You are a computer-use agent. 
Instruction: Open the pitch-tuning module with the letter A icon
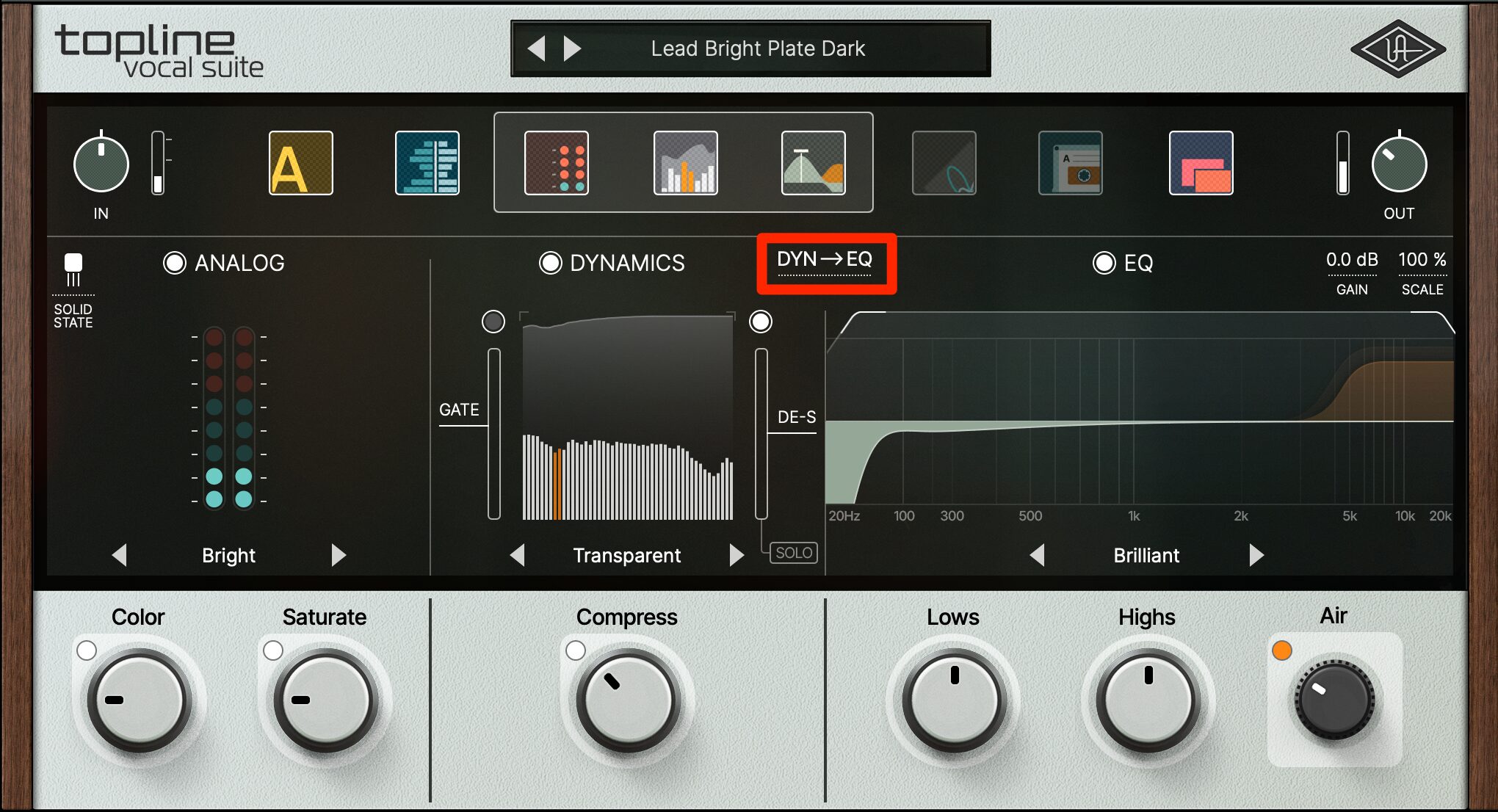coord(301,163)
